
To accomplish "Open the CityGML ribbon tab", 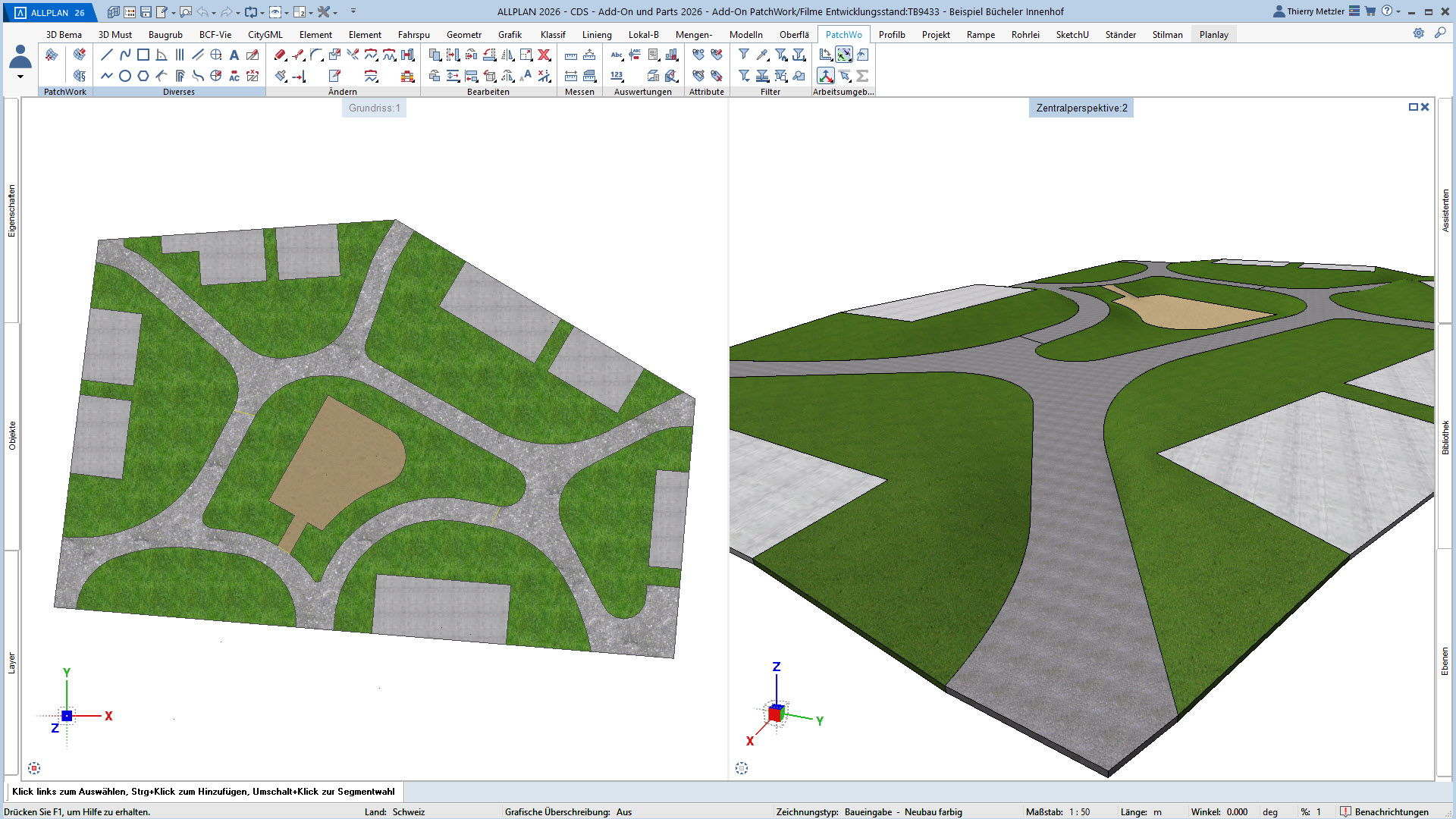I will point(265,34).
